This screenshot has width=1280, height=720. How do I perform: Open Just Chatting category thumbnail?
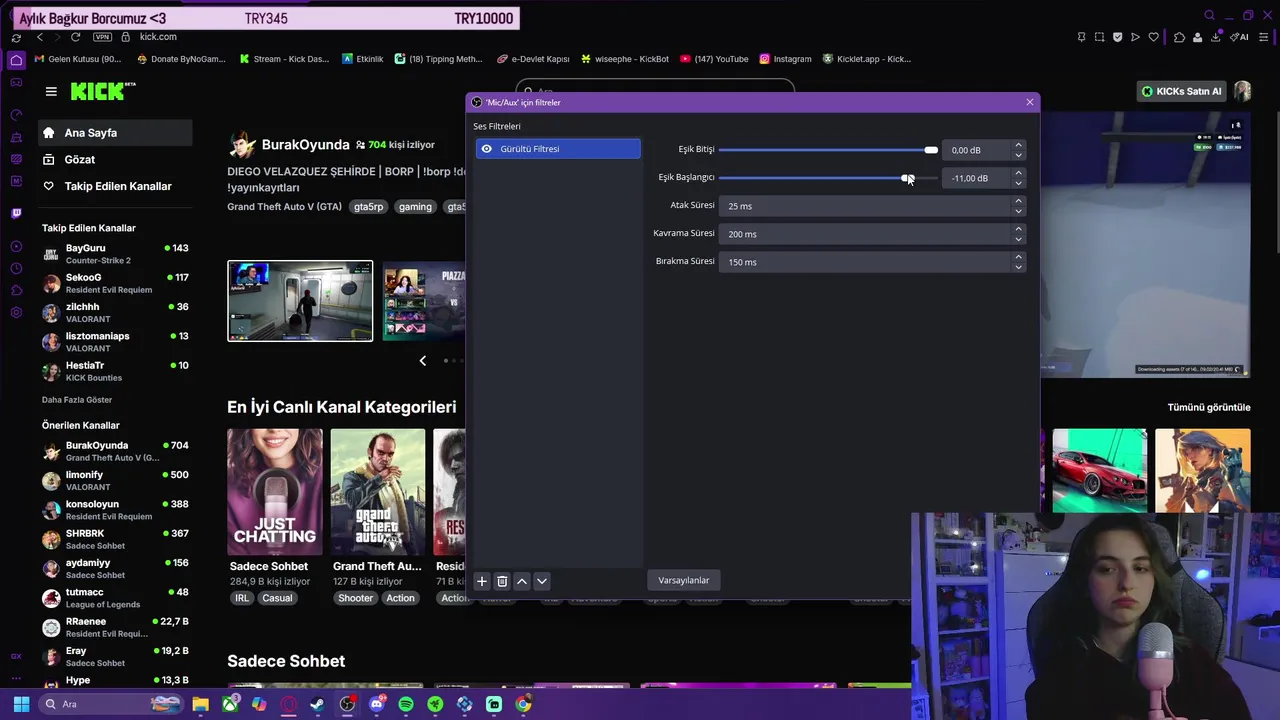click(275, 492)
